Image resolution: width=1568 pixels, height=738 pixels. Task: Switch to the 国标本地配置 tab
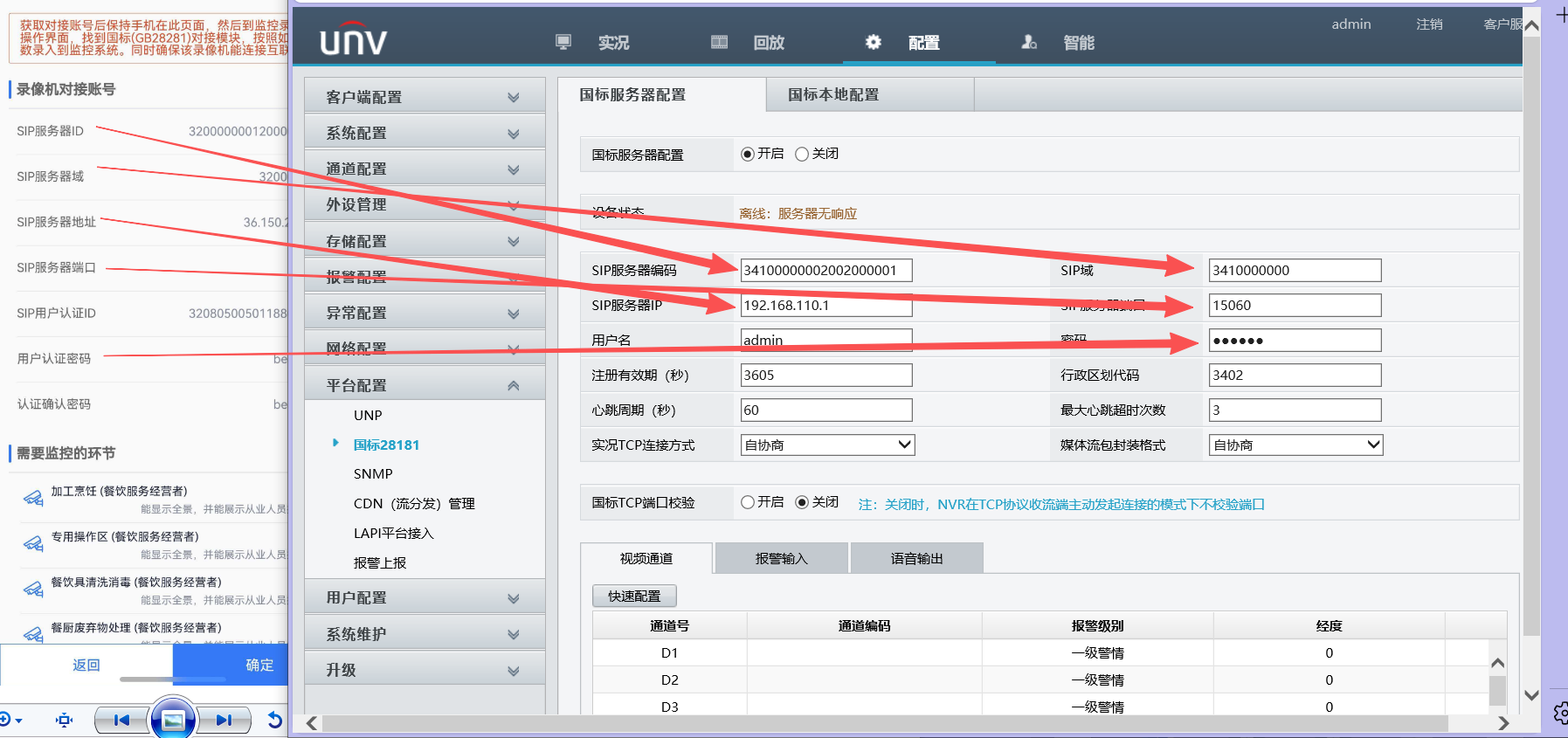pyautogui.click(x=833, y=94)
